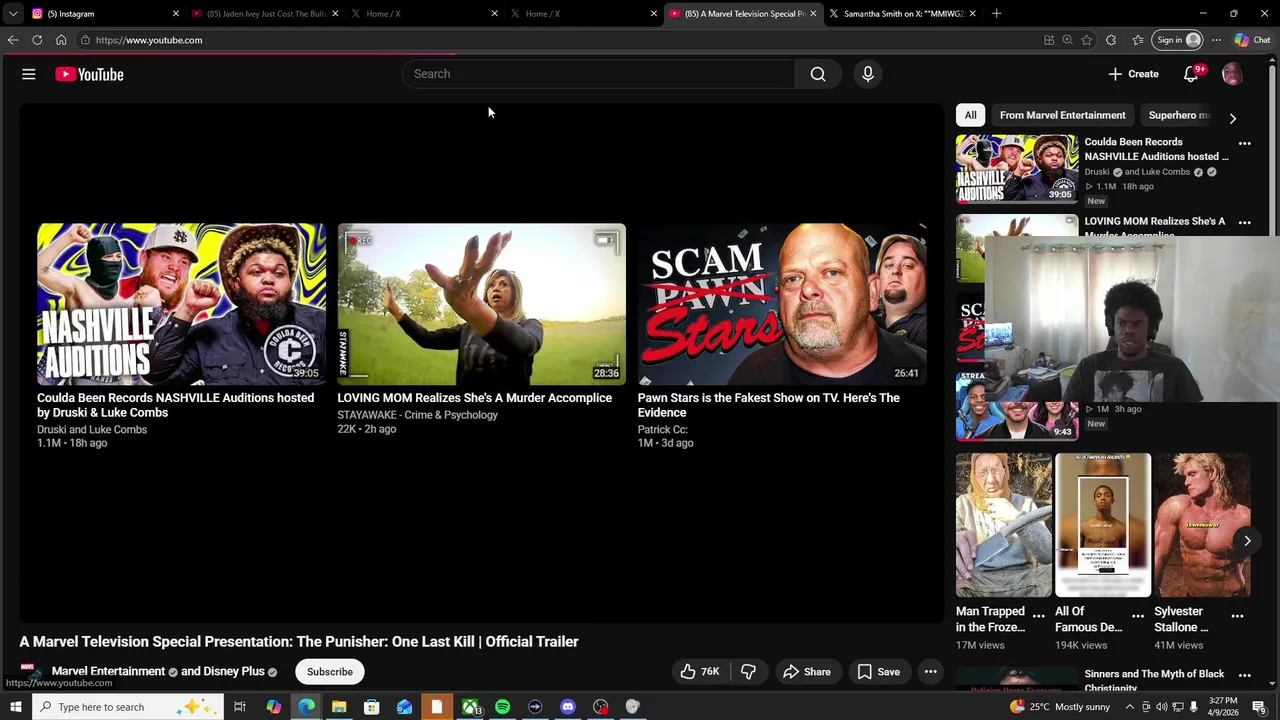
Task: Go back in the browser
Action: 13,40
